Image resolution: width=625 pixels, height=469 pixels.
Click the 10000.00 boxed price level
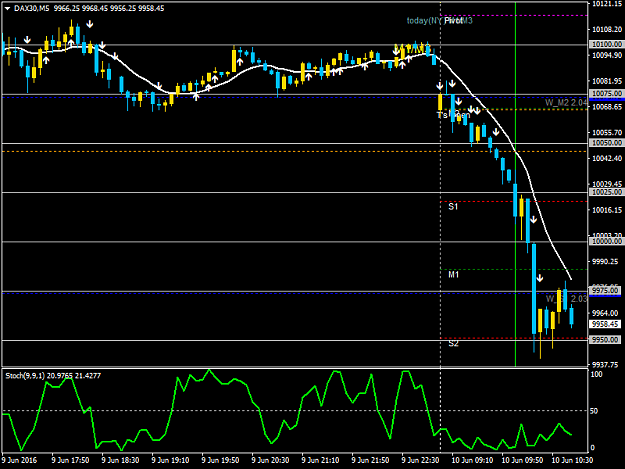click(x=606, y=241)
